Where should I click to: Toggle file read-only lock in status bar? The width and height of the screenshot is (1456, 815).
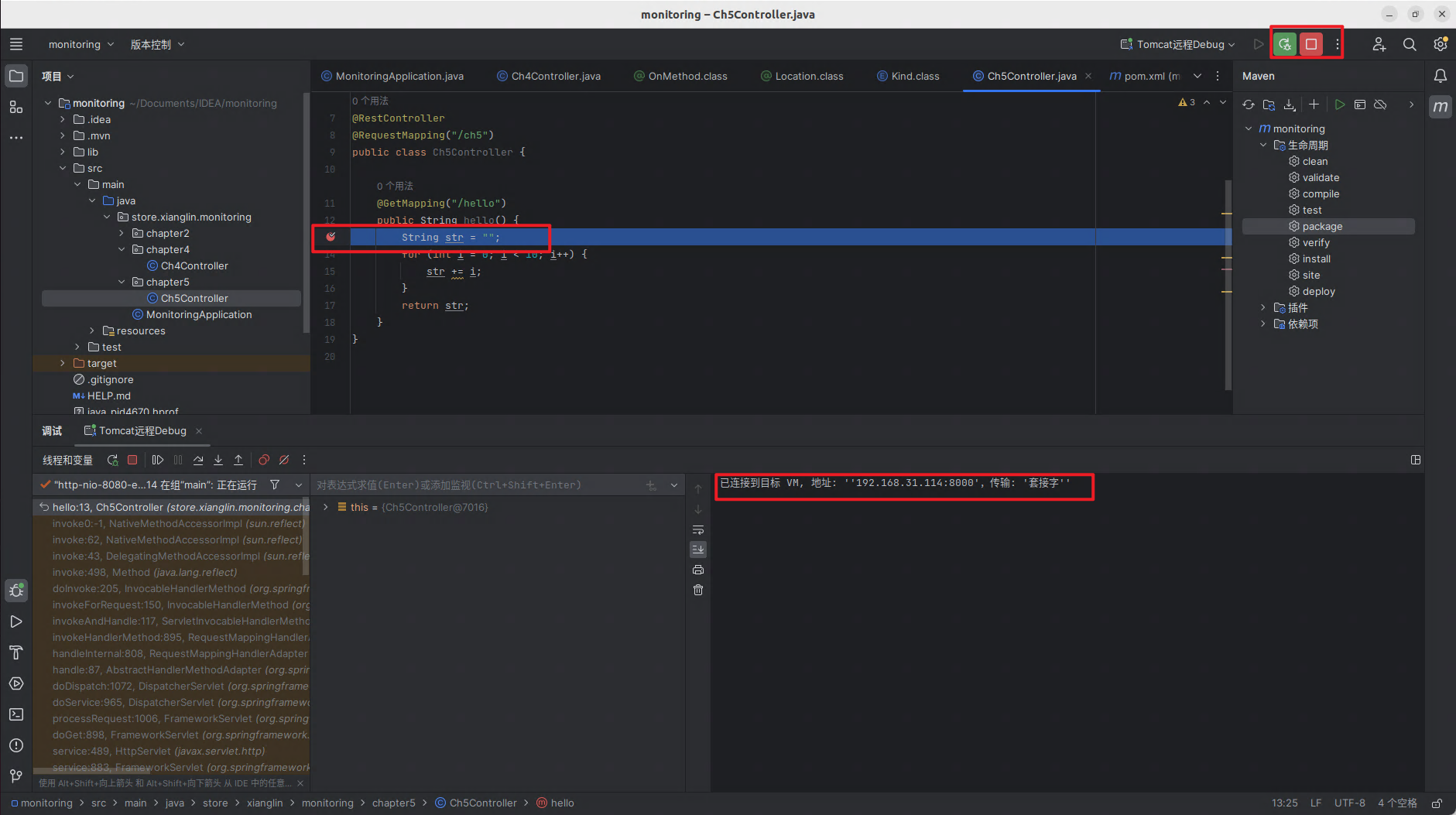tap(1437, 803)
